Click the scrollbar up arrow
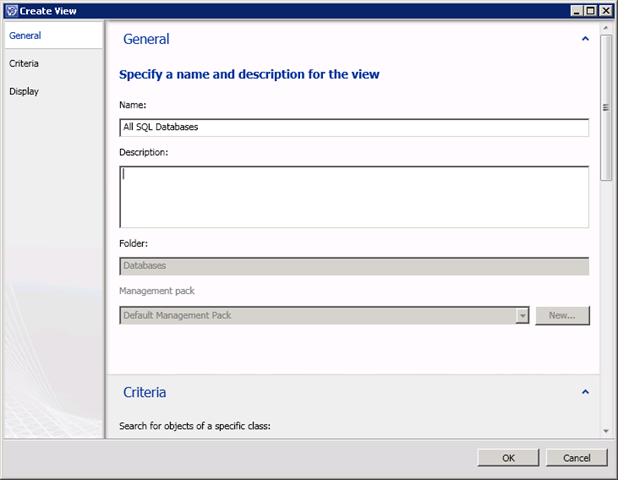Viewport: 618px width, 480px height. tap(606, 28)
